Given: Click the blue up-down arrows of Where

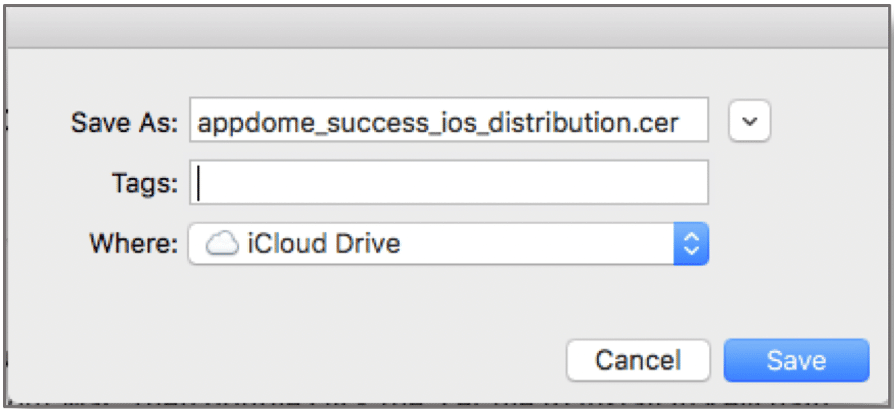Looking at the screenshot, I should pyautogui.click(x=691, y=243).
